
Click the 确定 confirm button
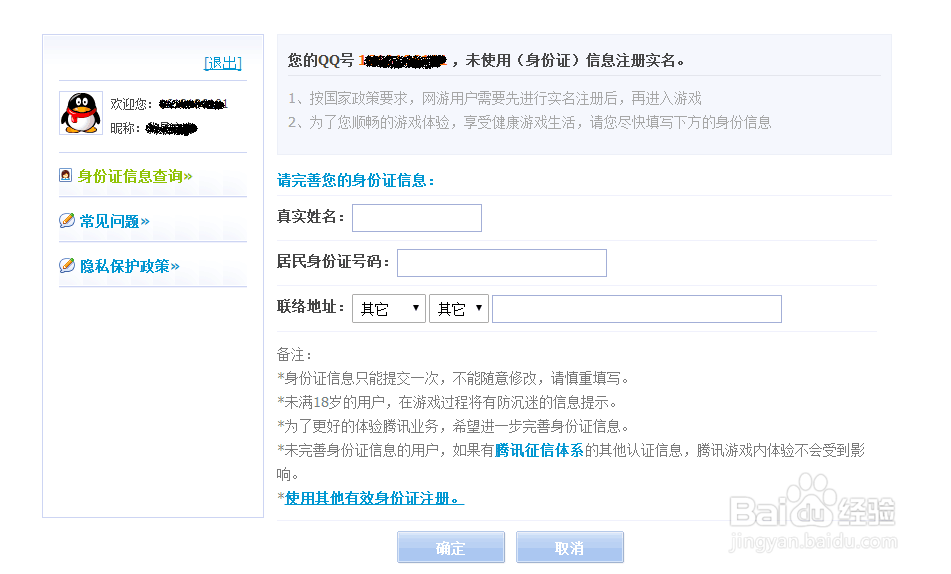coord(451,547)
